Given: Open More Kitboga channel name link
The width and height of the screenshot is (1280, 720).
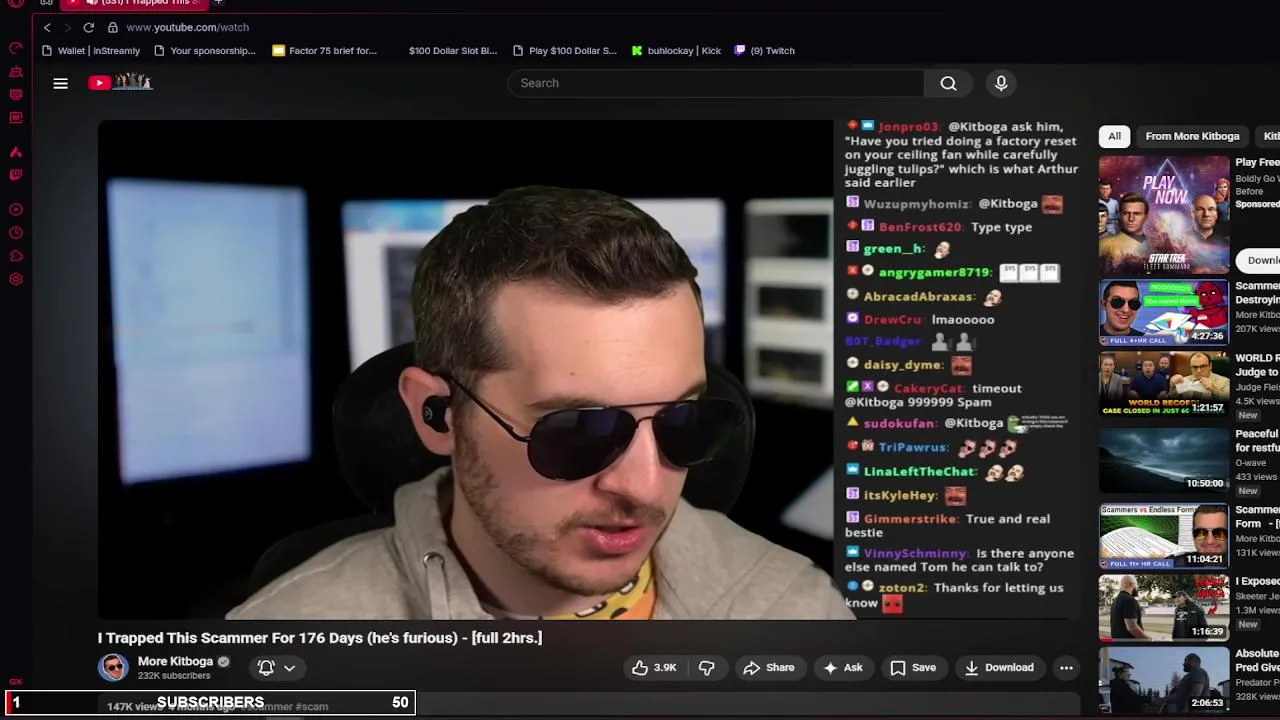Looking at the screenshot, I should tap(175, 661).
